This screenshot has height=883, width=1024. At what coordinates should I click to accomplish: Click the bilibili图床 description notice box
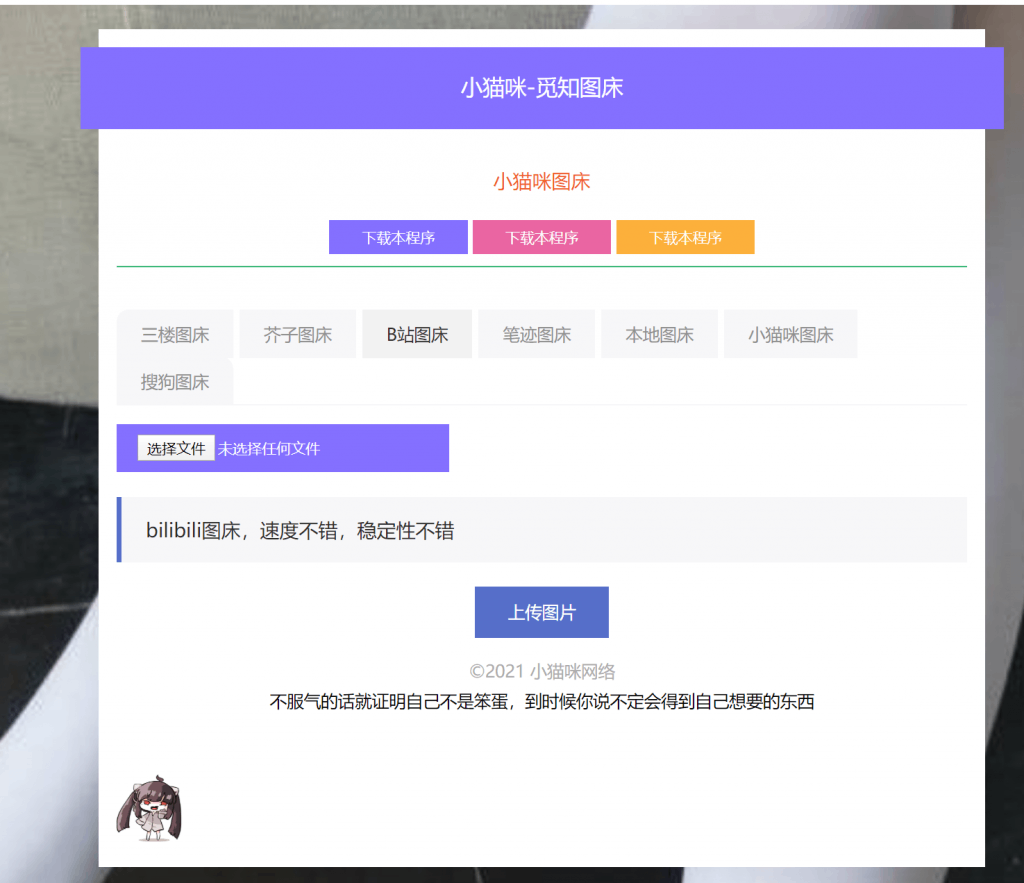[541, 530]
